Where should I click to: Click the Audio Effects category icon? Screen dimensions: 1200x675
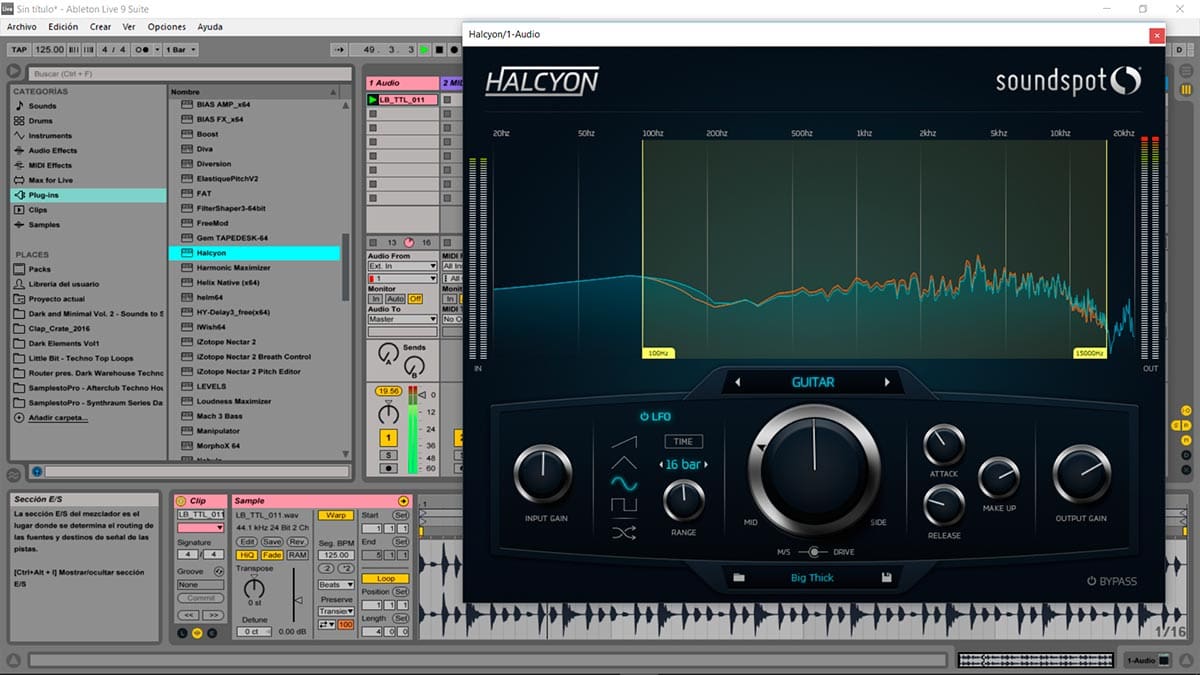click(19, 151)
